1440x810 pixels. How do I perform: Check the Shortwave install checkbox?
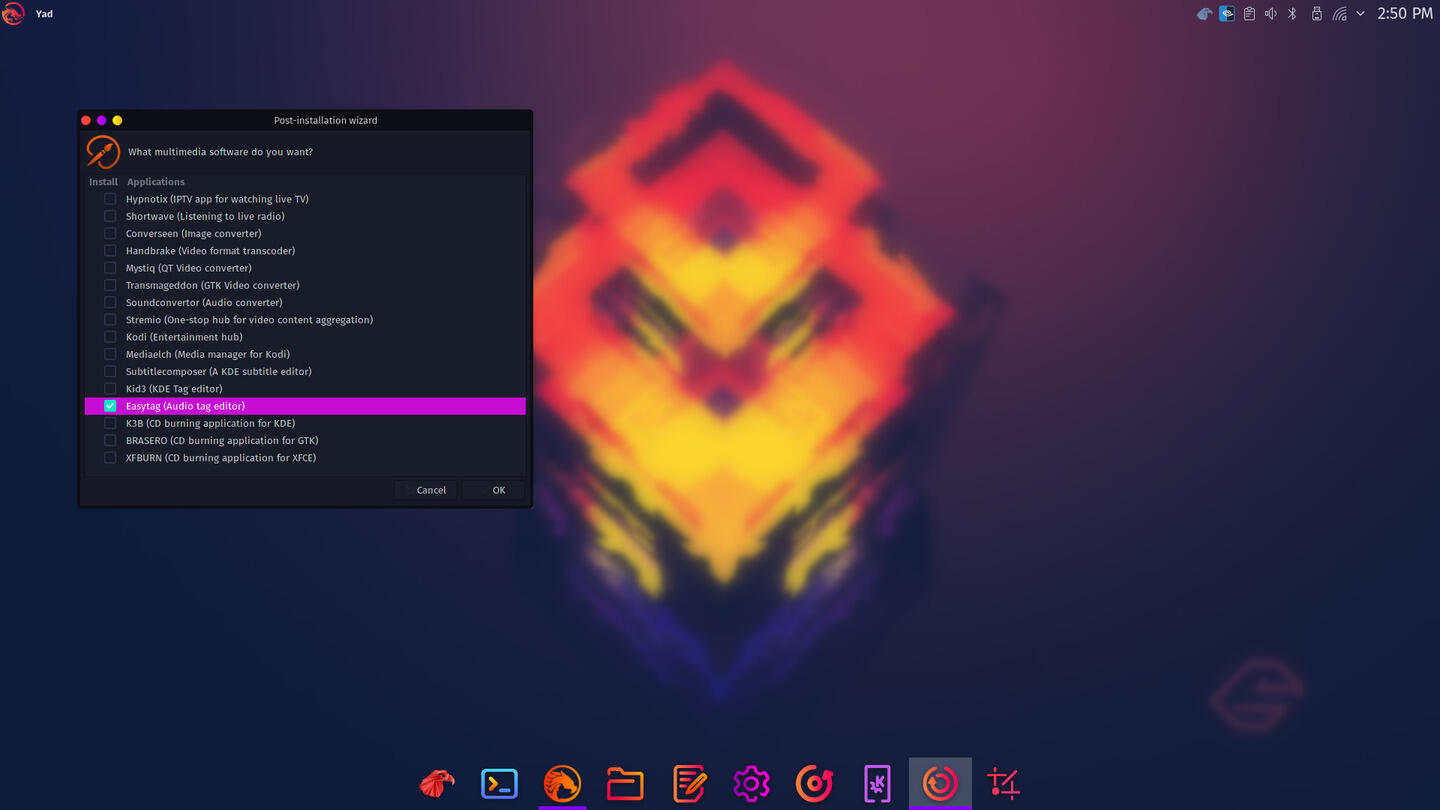(x=110, y=216)
